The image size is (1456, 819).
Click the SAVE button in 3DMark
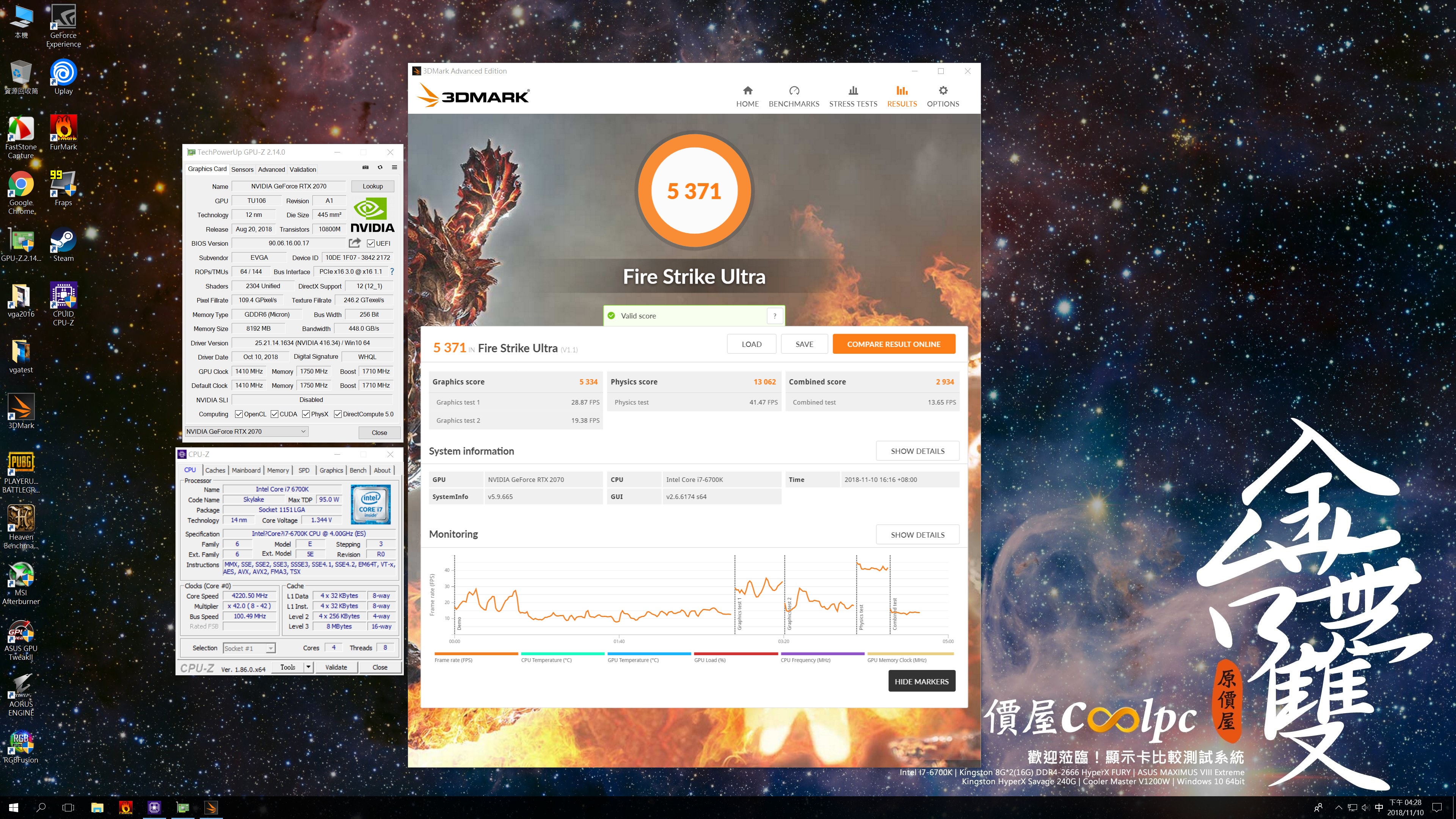click(804, 344)
